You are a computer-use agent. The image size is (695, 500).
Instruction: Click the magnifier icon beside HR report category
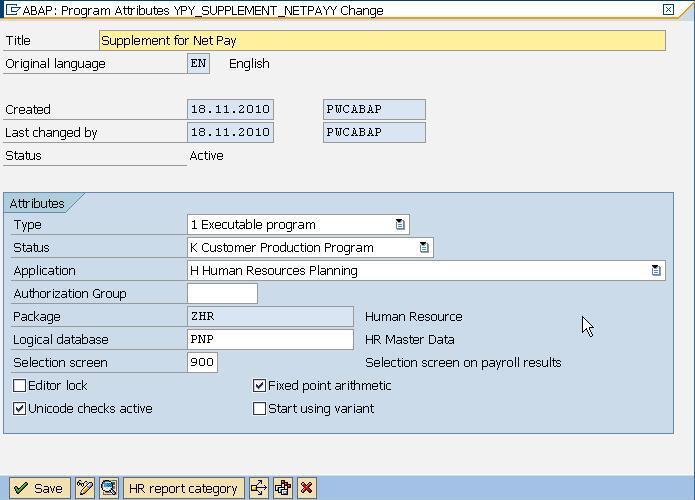point(108,488)
